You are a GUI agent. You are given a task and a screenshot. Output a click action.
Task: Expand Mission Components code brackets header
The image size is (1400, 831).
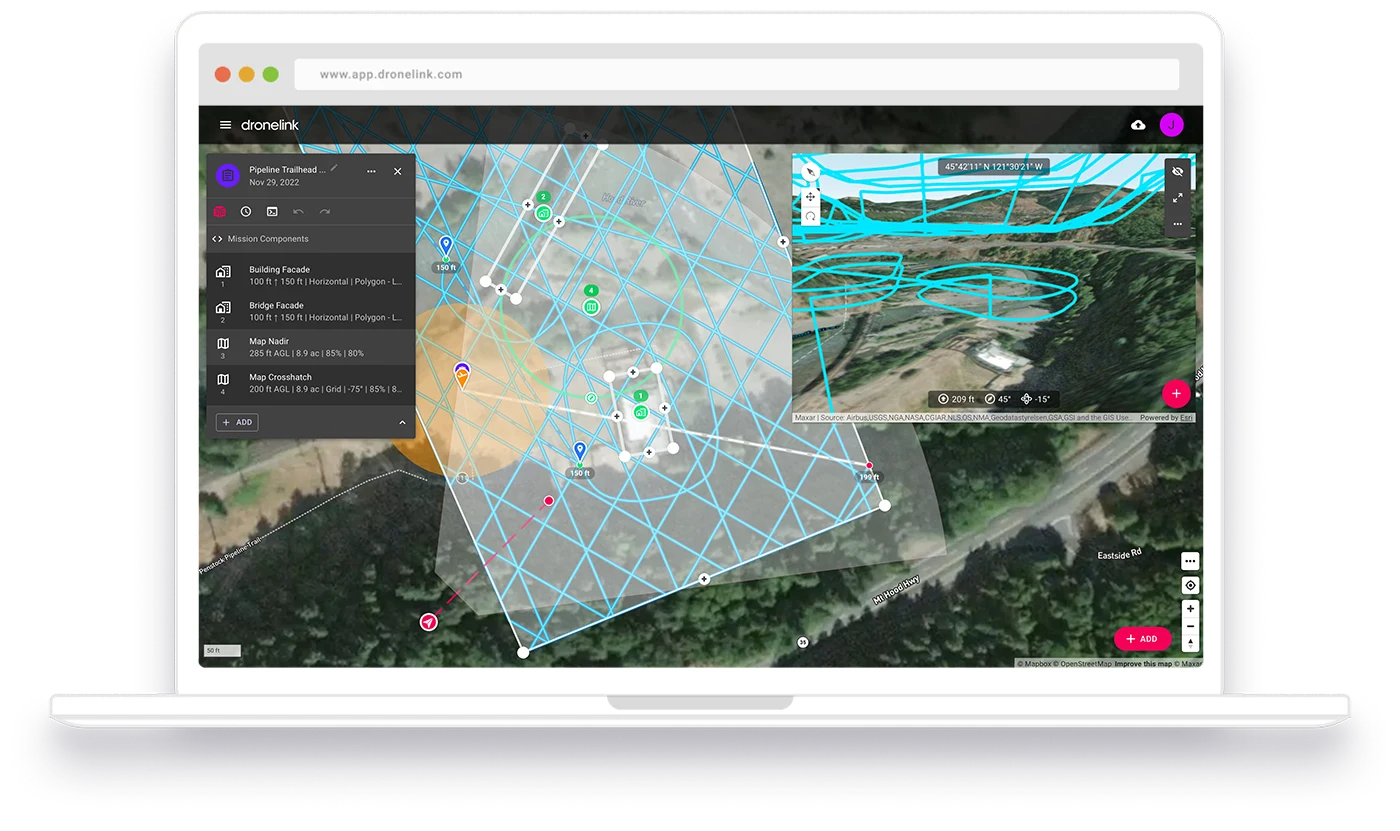click(217, 239)
